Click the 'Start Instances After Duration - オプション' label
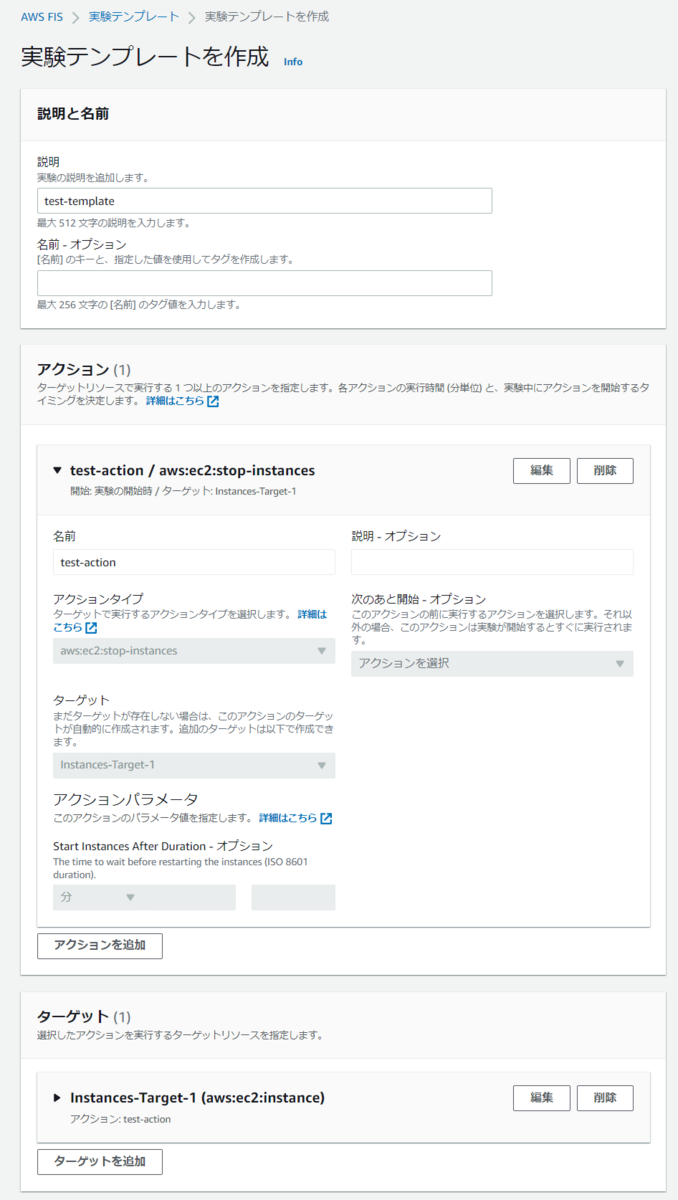This screenshot has height=1200, width=678. (x=162, y=846)
